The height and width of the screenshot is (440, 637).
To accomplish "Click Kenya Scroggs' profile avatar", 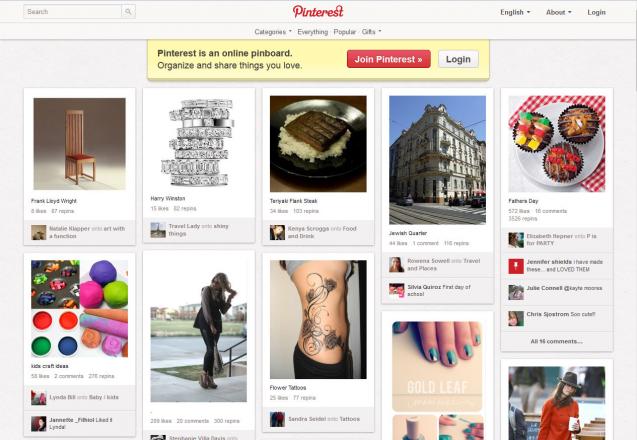I will (x=277, y=232).
